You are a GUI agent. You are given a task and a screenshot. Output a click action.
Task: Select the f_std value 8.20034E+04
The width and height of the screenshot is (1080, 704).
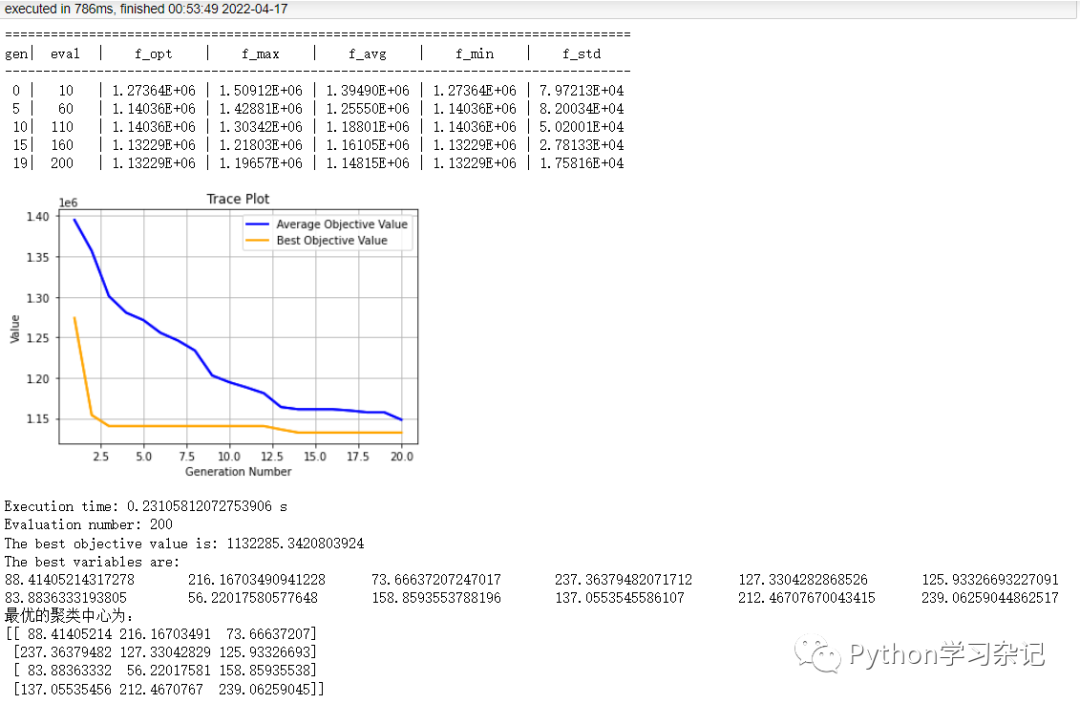(x=582, y=109)
